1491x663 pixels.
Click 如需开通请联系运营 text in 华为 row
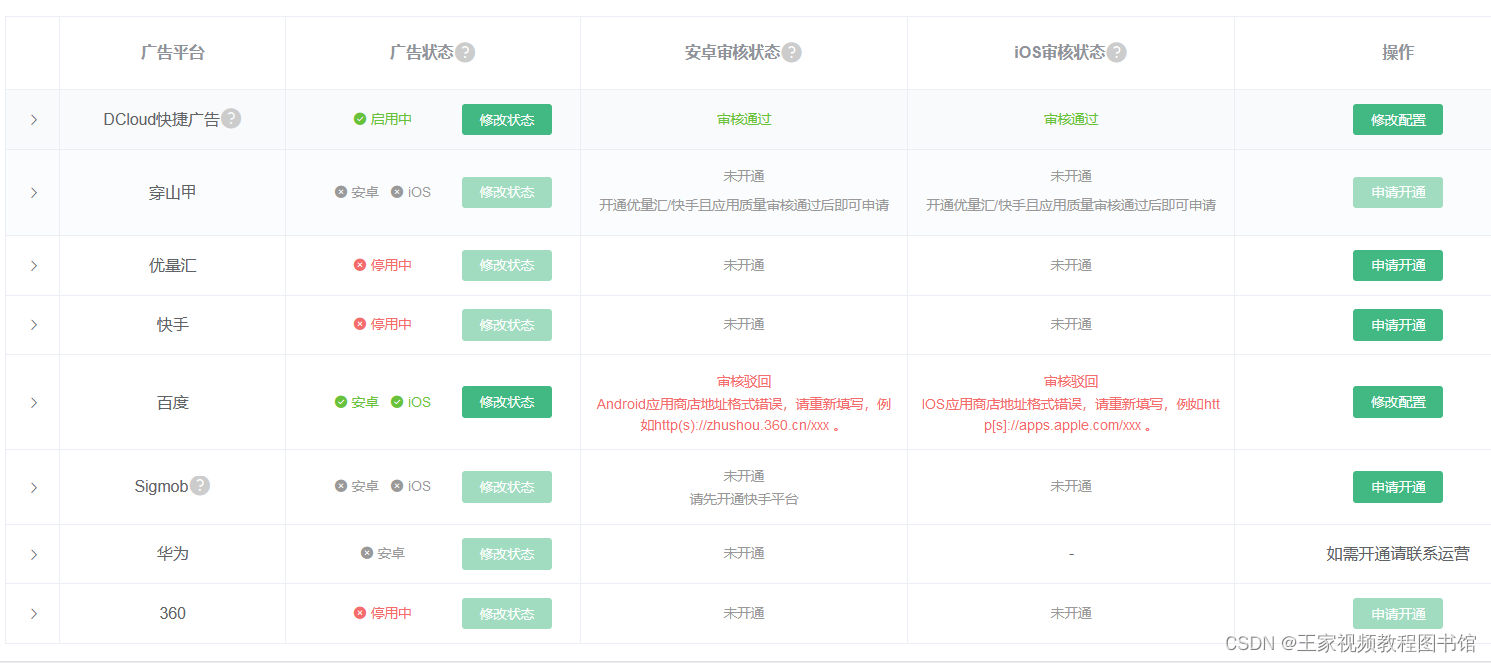coord(1398,554)
